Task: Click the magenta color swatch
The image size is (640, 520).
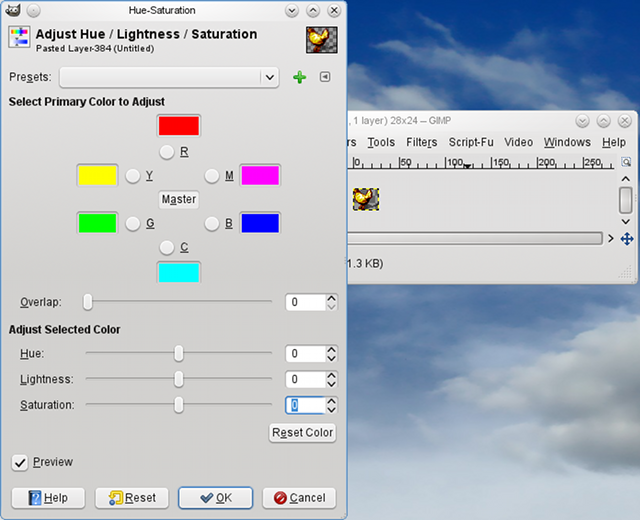Action: pos(259,176)
